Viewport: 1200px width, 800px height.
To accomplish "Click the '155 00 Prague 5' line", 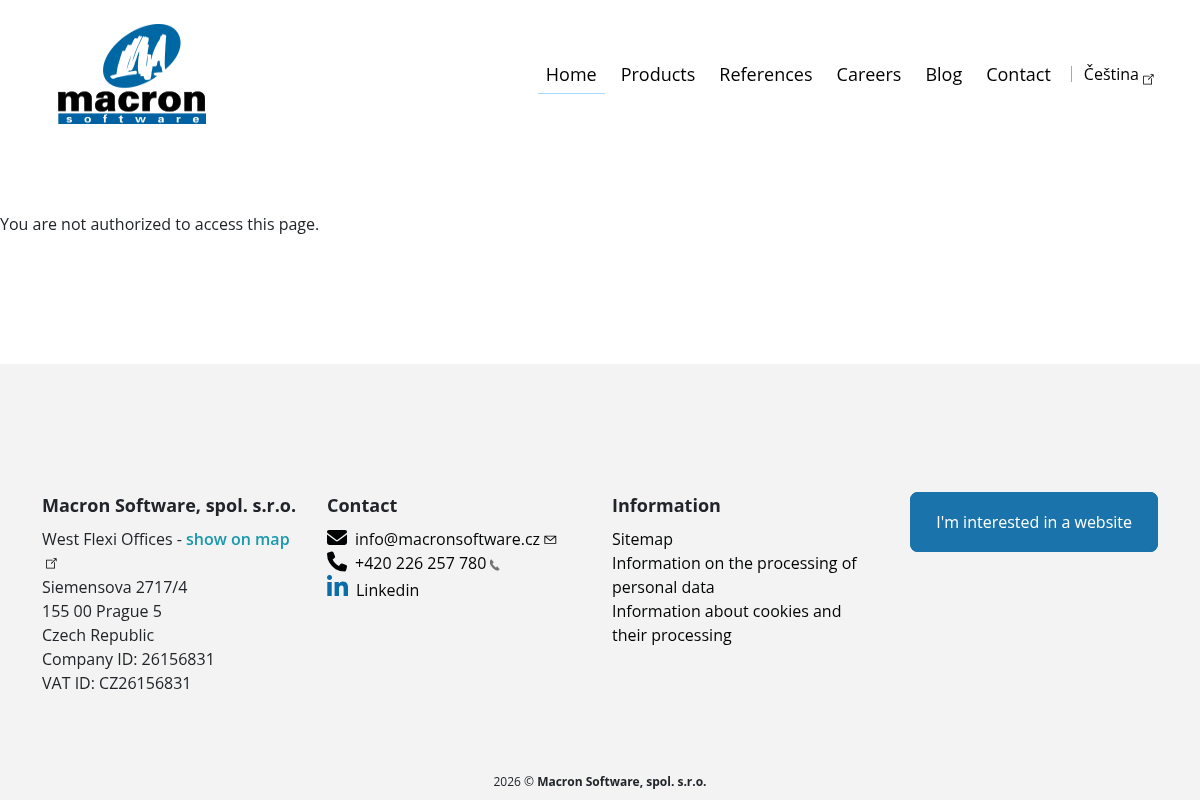I will tap(102, 611).
